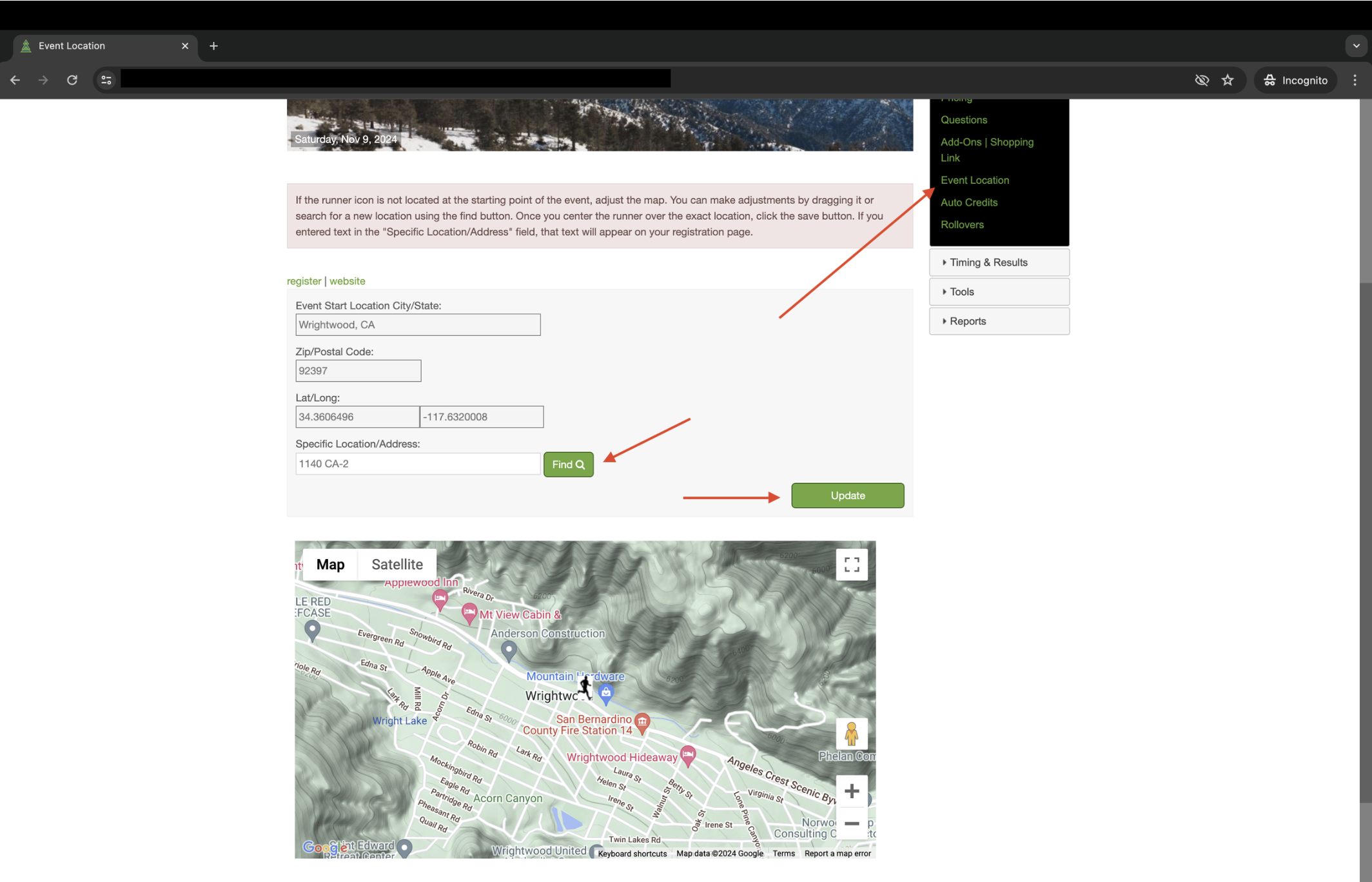Screen dimensions: 1372x882
Task: Open Auto Credits in the sidebar
Action: point(969,202)
